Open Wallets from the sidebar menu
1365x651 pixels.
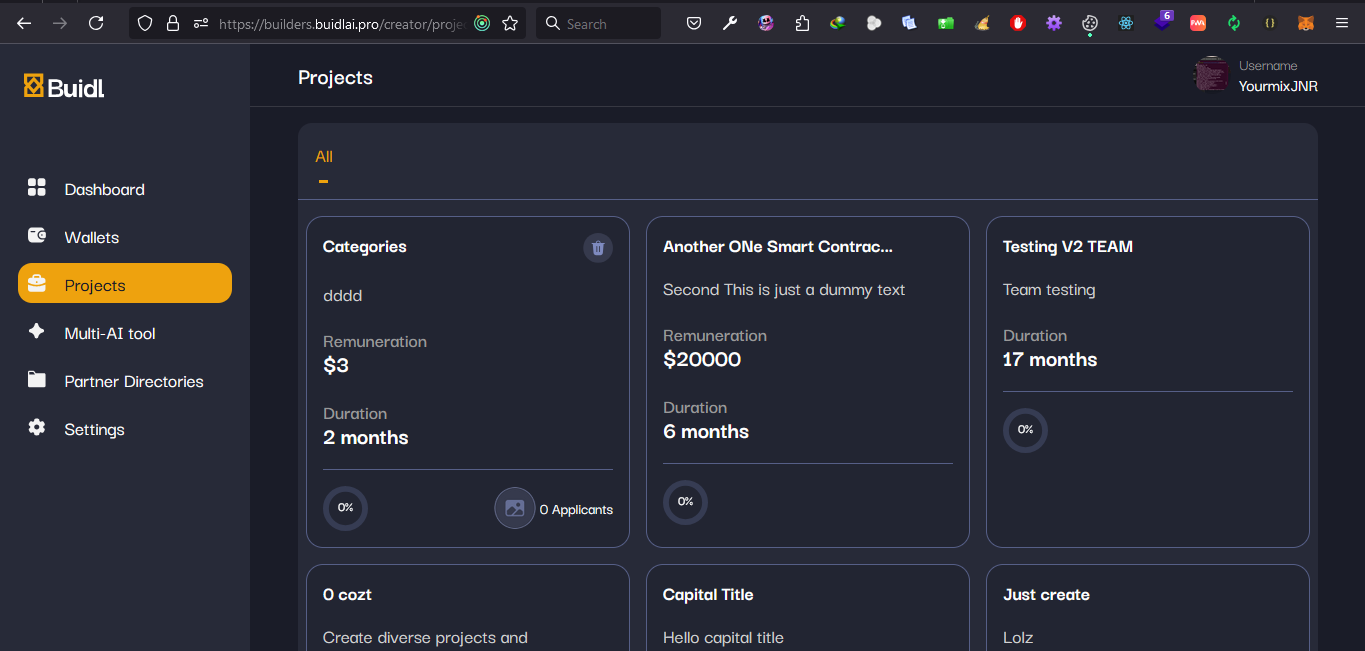91,237
